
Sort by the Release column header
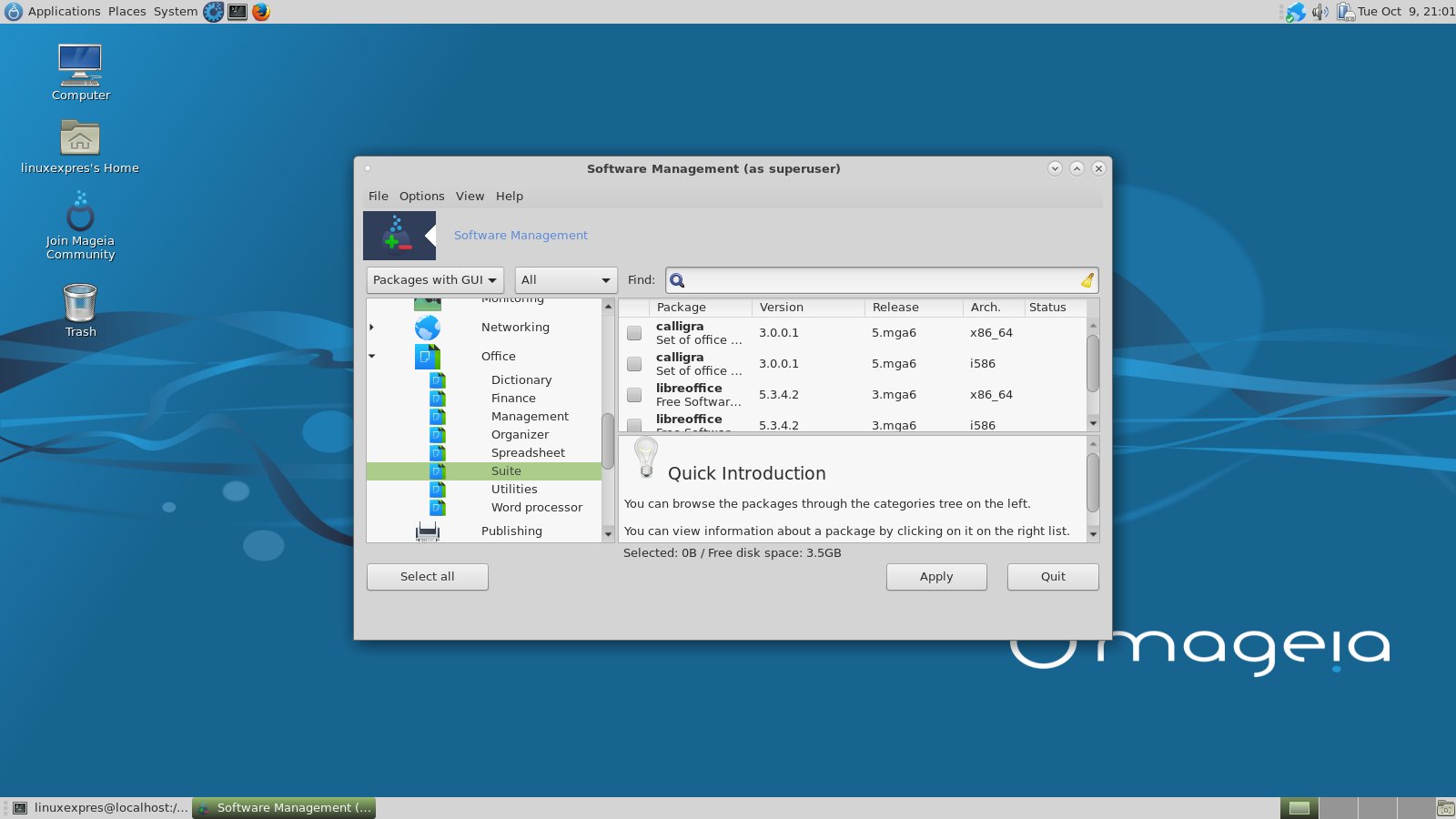[x=914, y=308]
